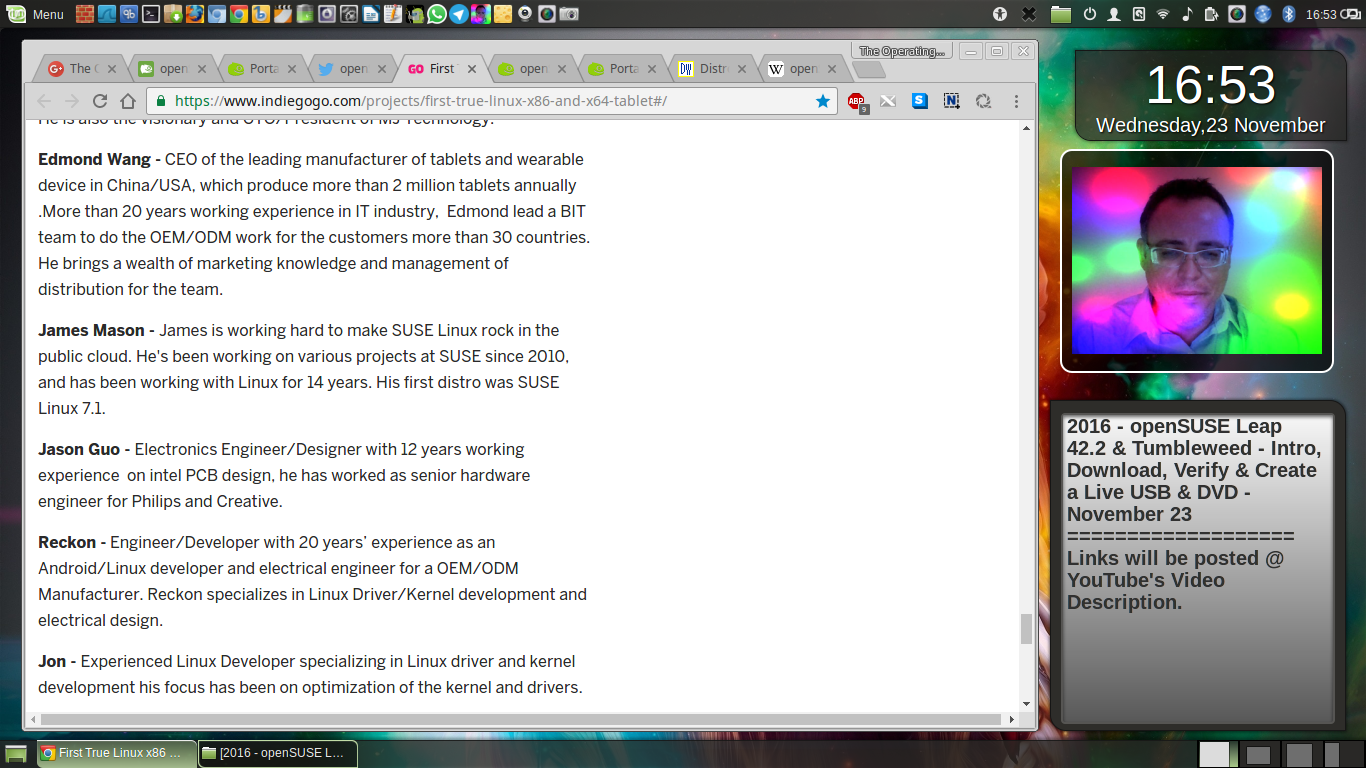Click the vertical scrollbar thumb
The image size is (1366, 768).
click(1026, 629)
